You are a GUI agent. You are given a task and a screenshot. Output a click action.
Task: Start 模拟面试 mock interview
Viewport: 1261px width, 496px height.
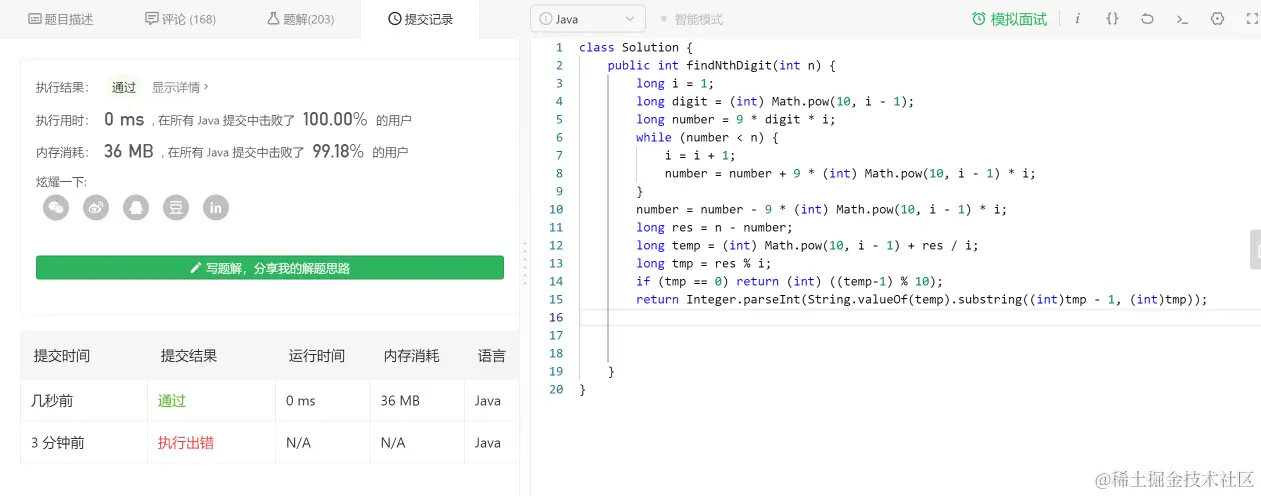[1009, 19]
